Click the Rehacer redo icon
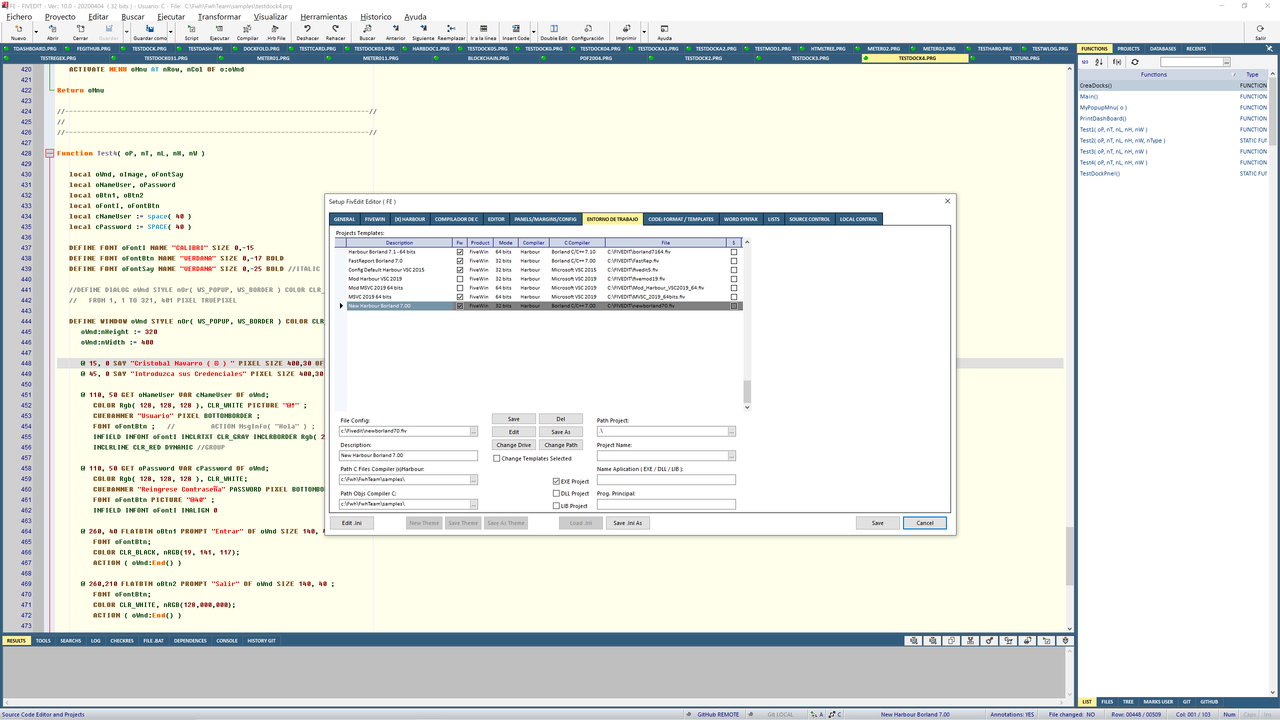This screenshot has height=720, width=1280. [x=336, y=31]
